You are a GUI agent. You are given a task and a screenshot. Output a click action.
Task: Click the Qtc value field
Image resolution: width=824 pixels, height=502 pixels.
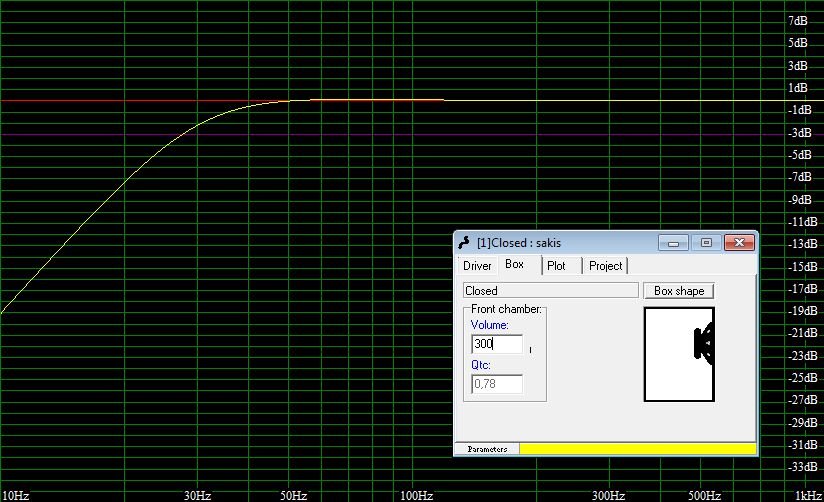[x=497, y=384]
